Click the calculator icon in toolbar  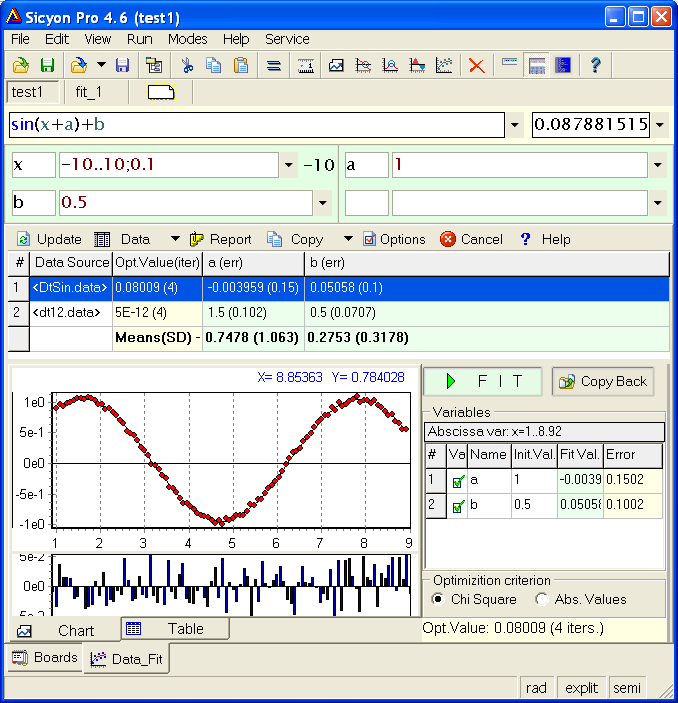537,65
